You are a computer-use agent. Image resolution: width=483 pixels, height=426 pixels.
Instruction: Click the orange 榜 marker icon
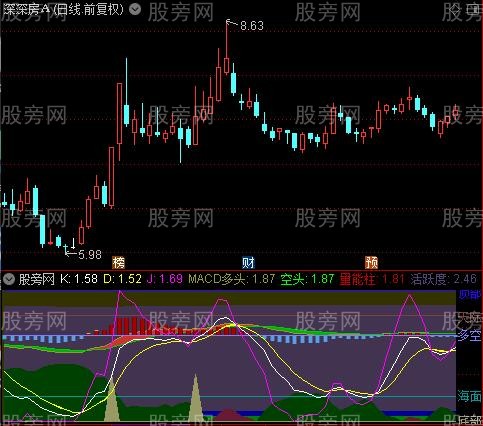click(x=118, y=263)
